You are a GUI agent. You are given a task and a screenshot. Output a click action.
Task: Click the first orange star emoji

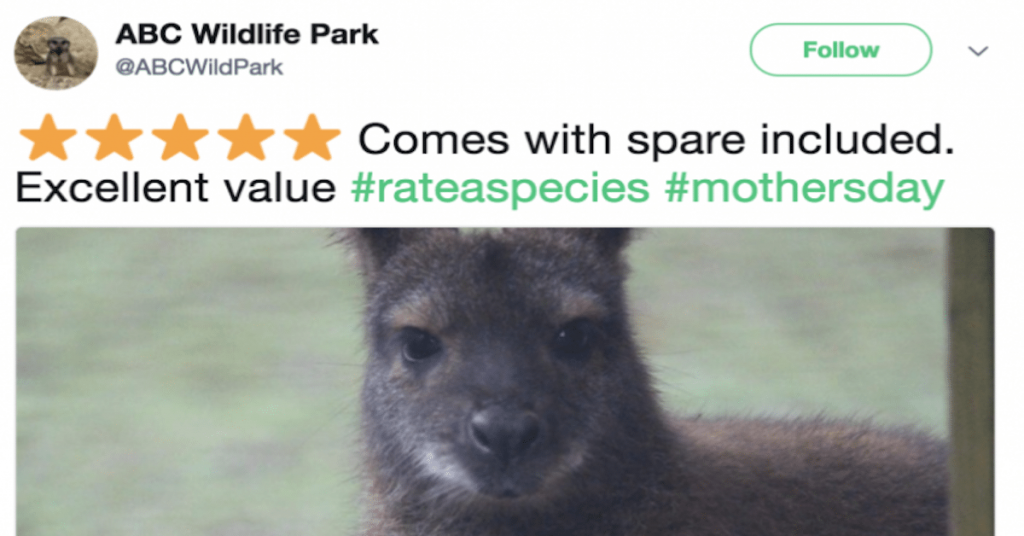(x=48, y=138)
